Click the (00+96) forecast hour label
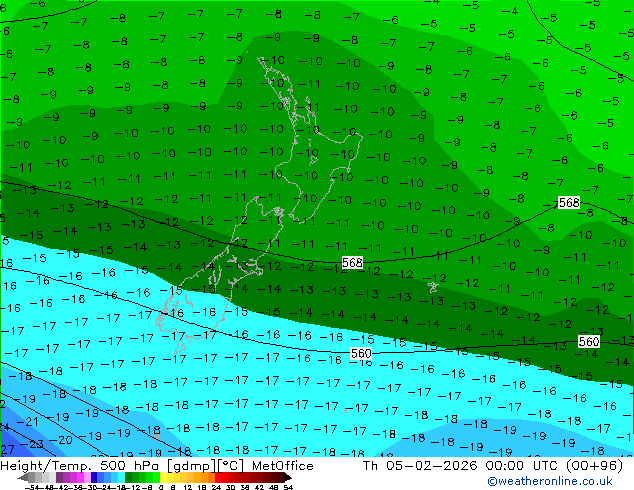 [x=594, y=466]
